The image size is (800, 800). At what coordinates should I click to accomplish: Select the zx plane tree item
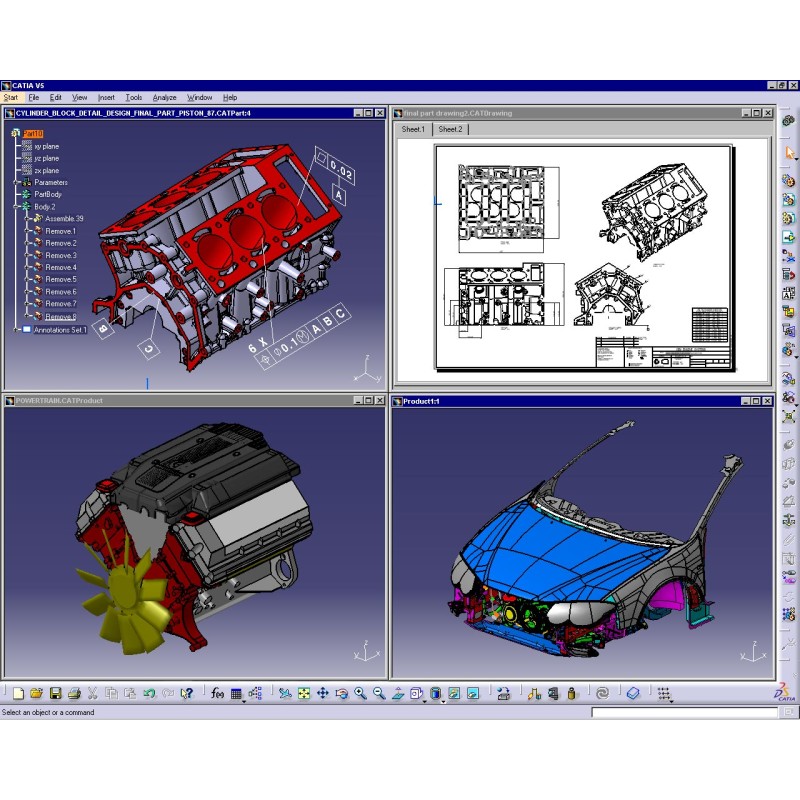46,170
